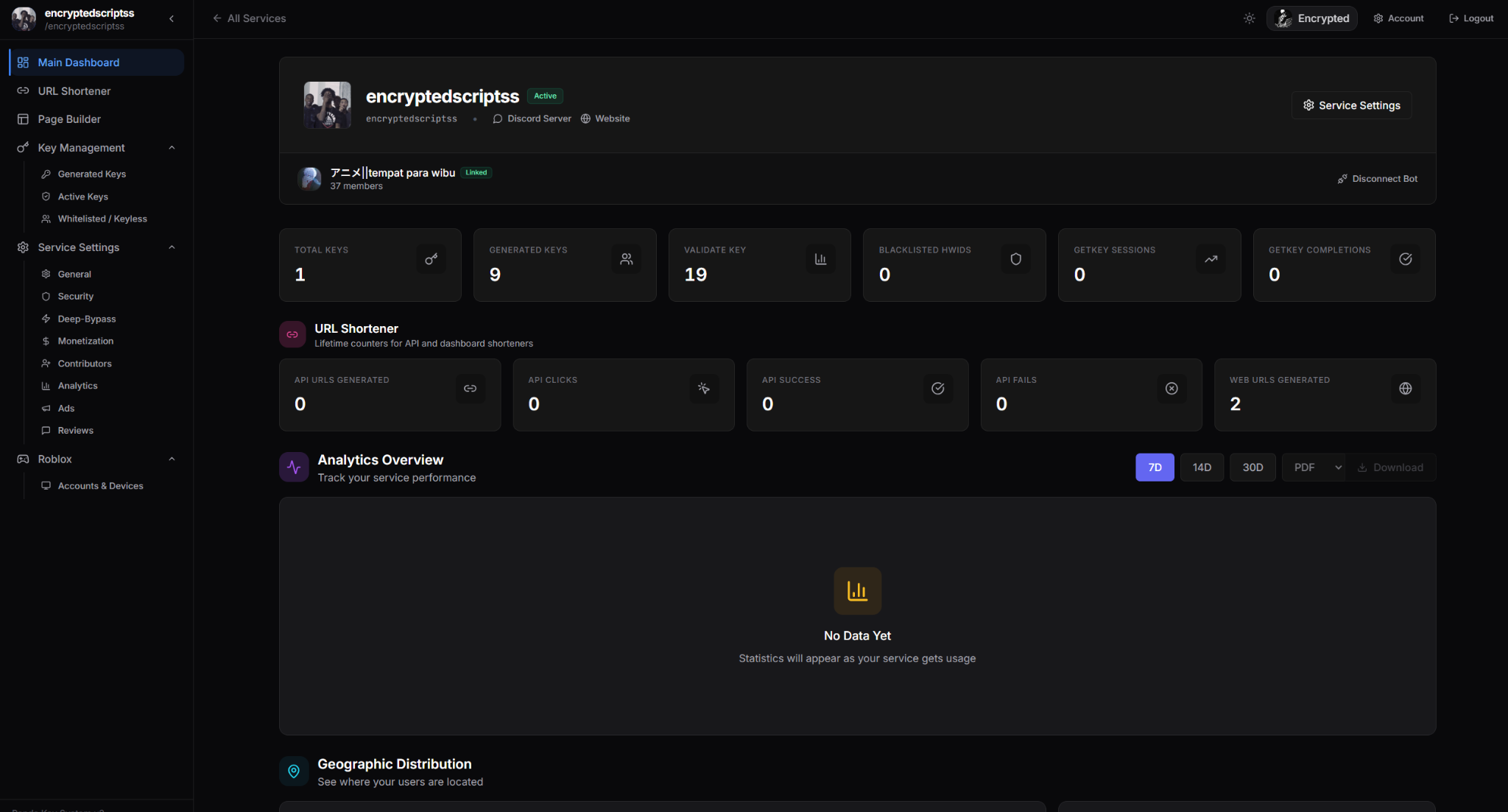Click the orange No Data Yet chart icon
This screenshot has width=1508, height=812.
pyautogui.click(x=858, y=591)
